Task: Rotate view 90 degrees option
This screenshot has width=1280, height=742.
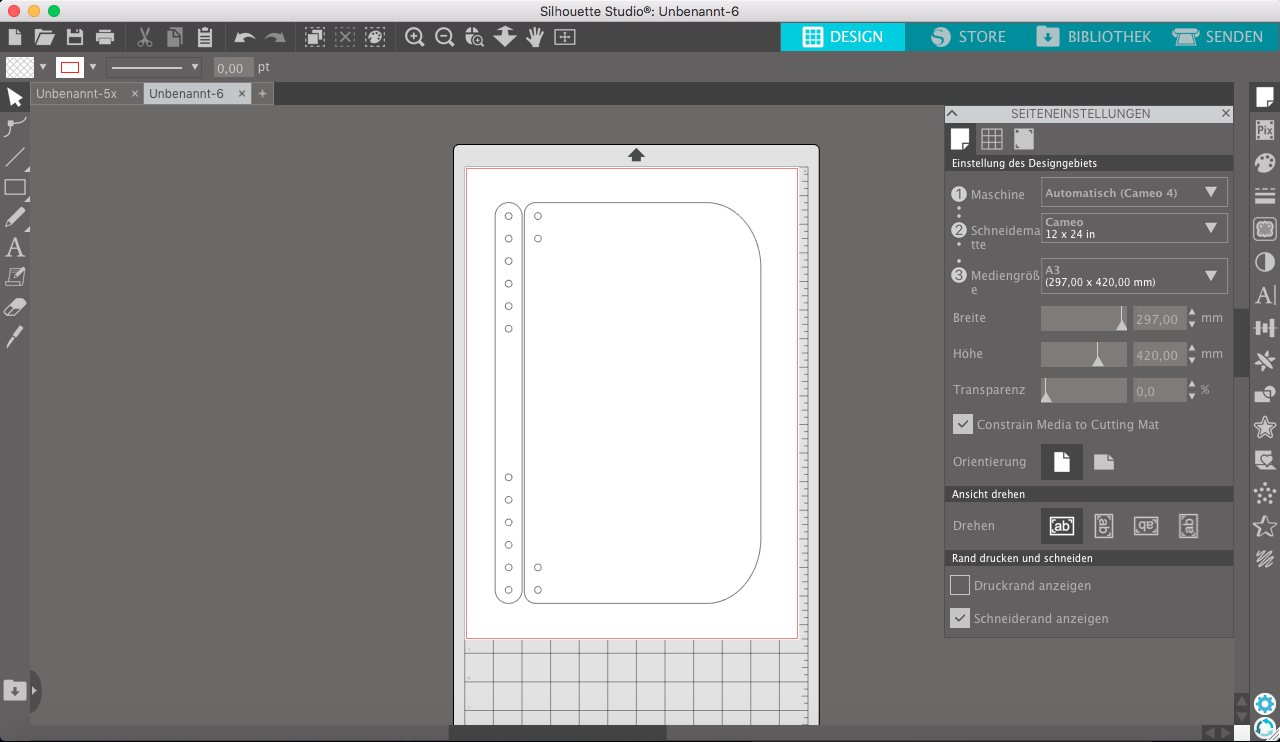Action: pos(1103,526)
